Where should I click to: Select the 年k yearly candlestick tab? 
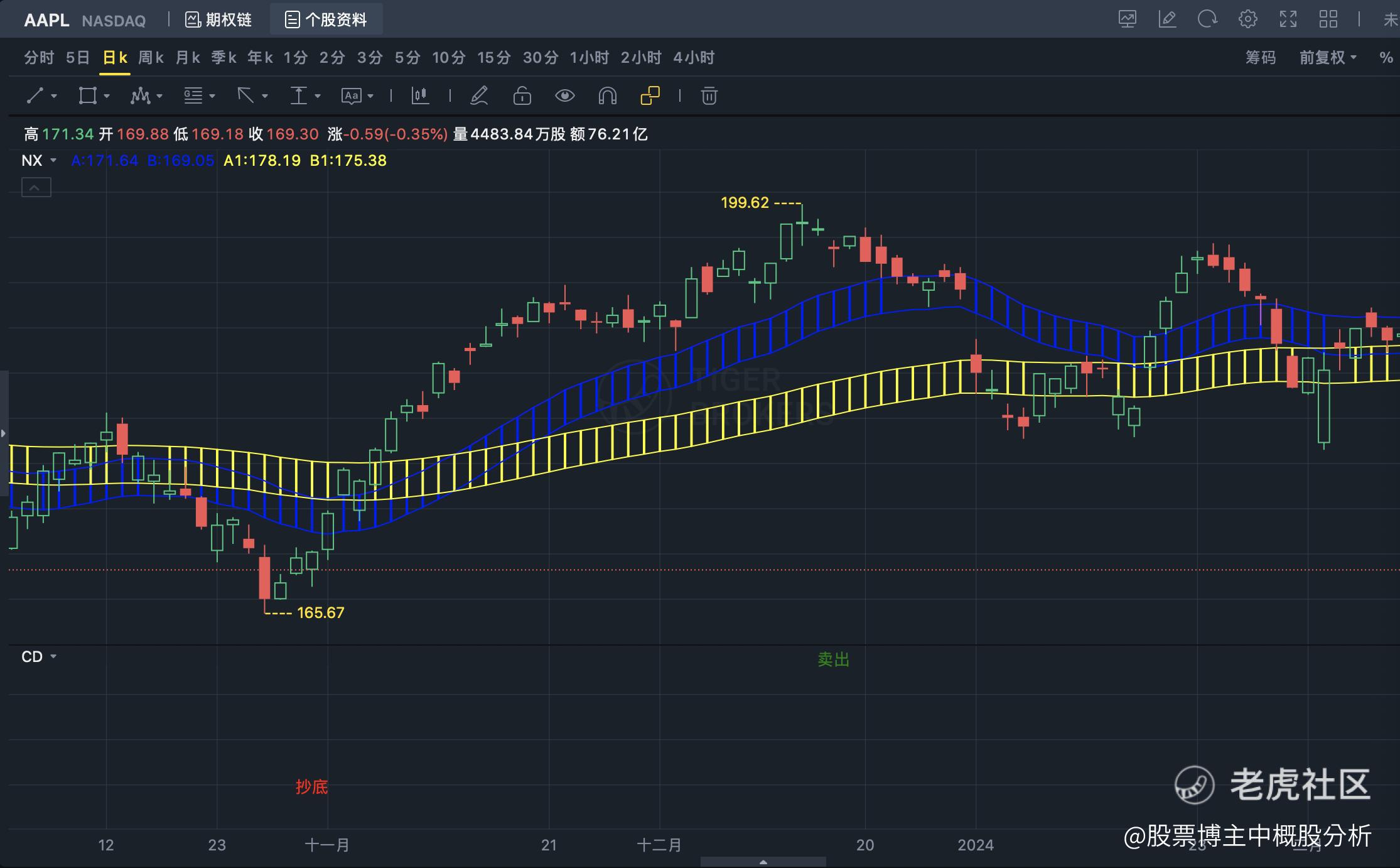(260, 58)
